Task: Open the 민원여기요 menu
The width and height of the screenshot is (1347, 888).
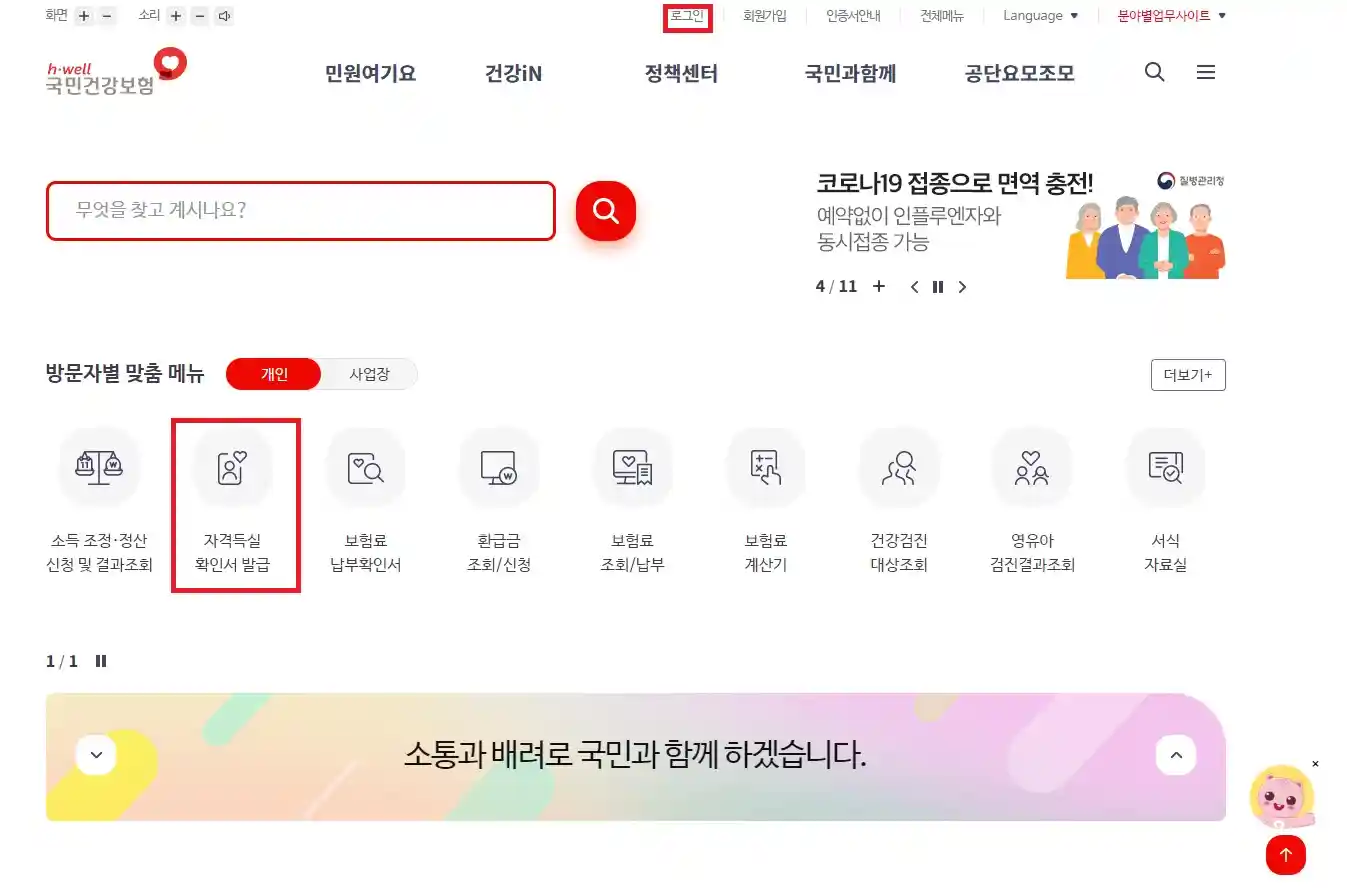Action: (x=369, y=72)
